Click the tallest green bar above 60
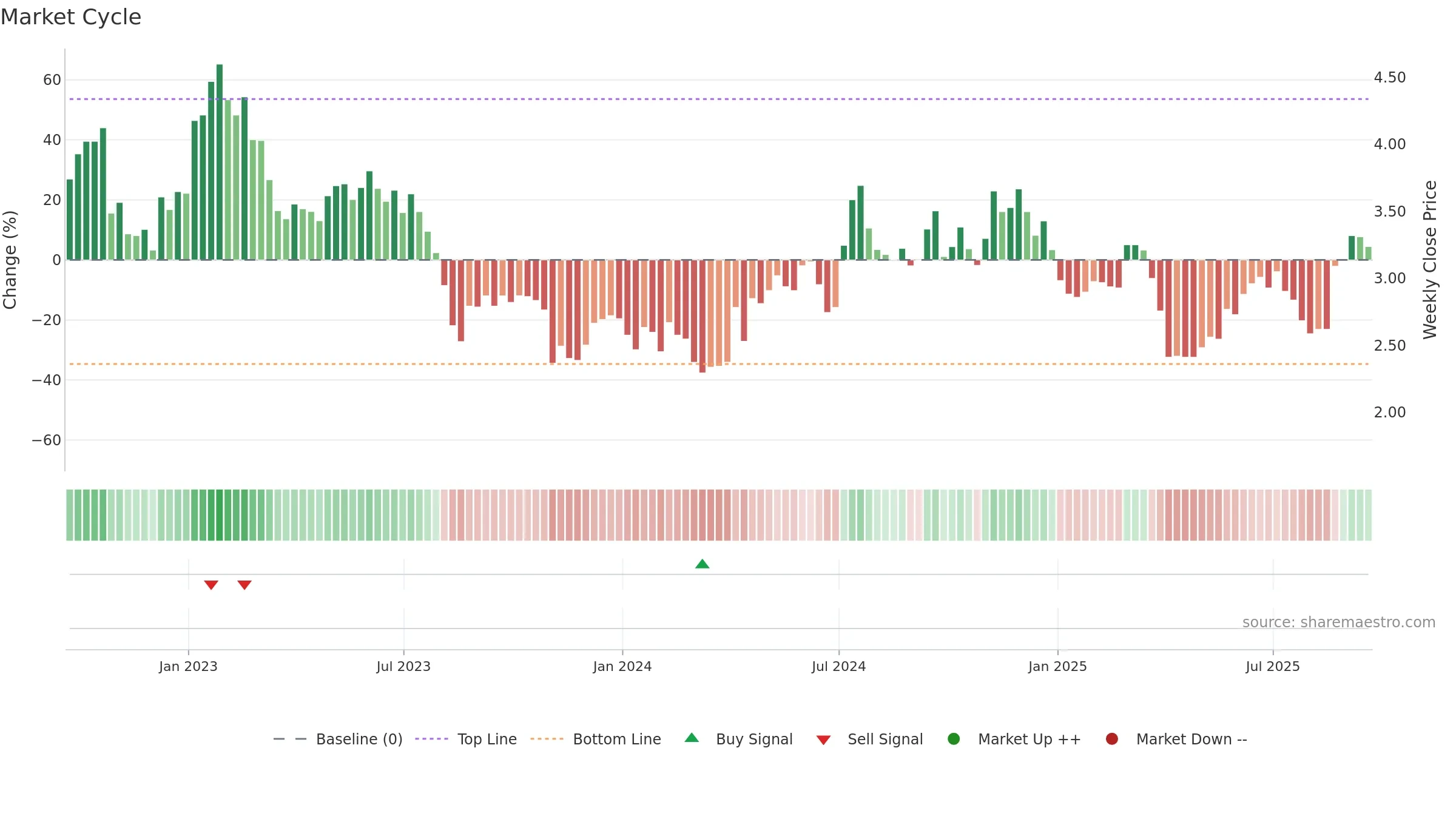Screen dimensions: 1456x819 tap(220, 162)
